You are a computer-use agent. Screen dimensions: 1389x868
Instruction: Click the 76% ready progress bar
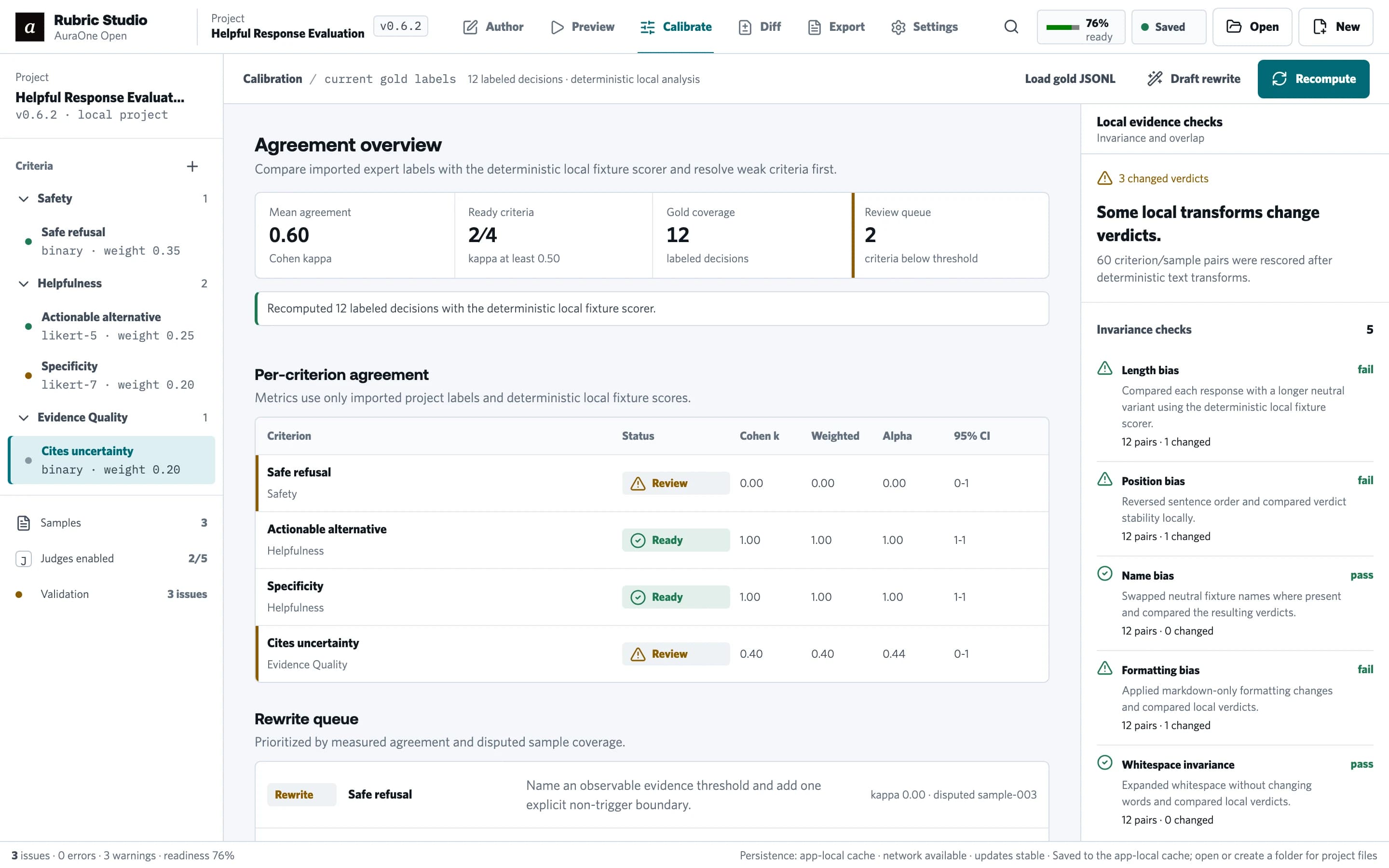pos(1062,27)
